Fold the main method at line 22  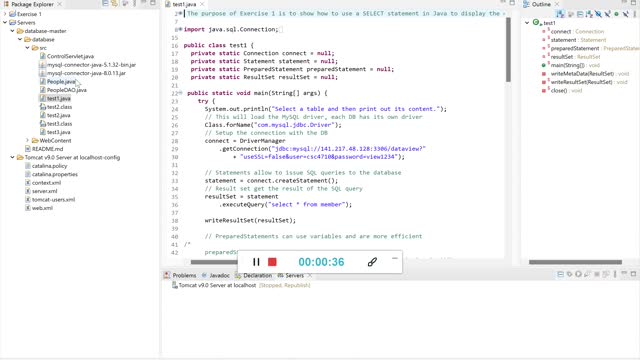180,93
